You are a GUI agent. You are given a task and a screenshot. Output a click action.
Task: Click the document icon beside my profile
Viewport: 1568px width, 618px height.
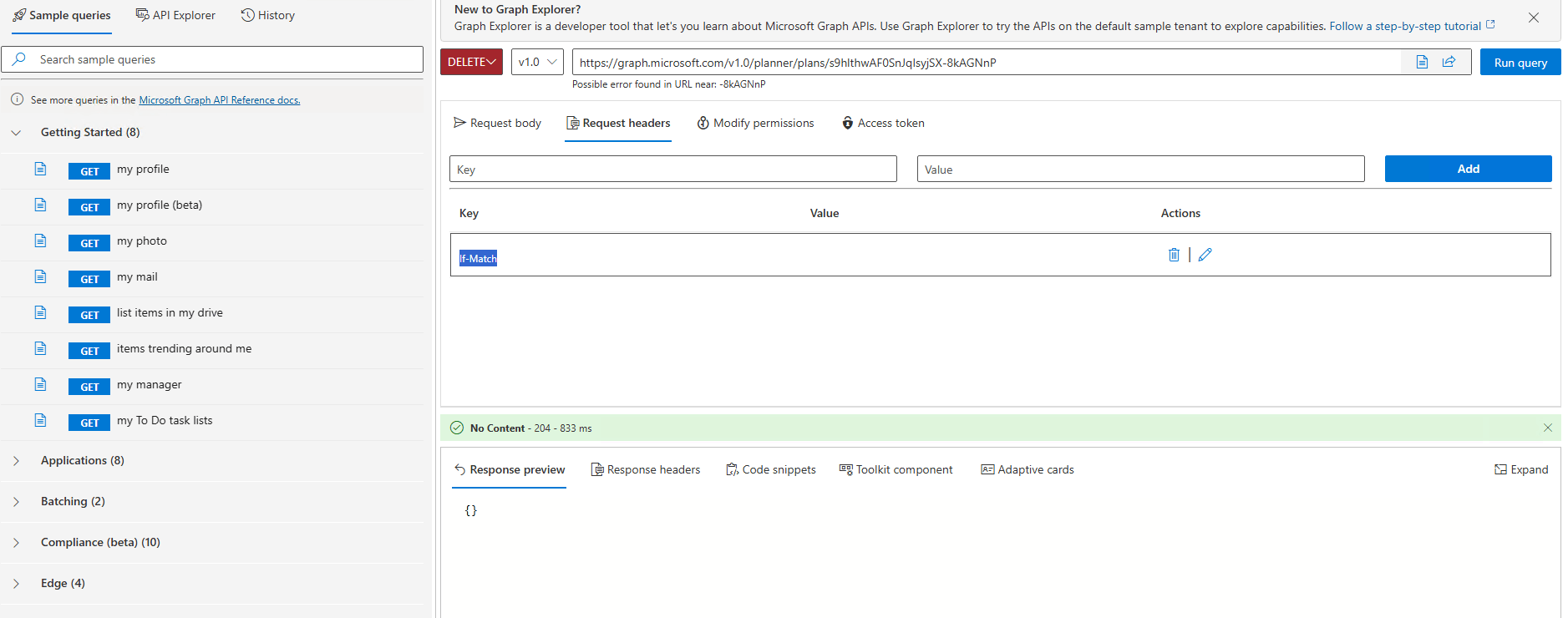[x=40, y=169]
